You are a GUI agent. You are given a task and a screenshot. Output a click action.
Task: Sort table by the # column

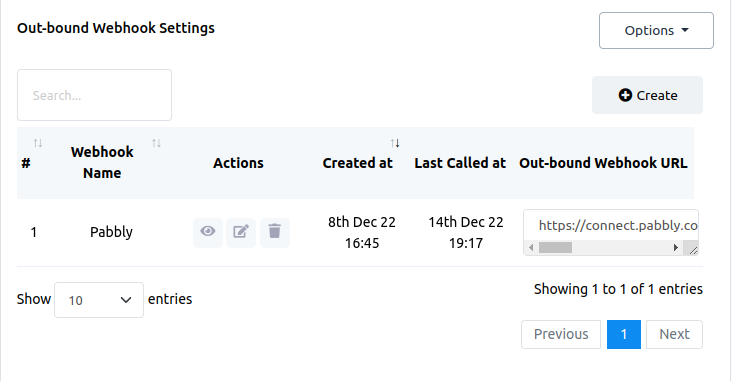click(38, 143)
